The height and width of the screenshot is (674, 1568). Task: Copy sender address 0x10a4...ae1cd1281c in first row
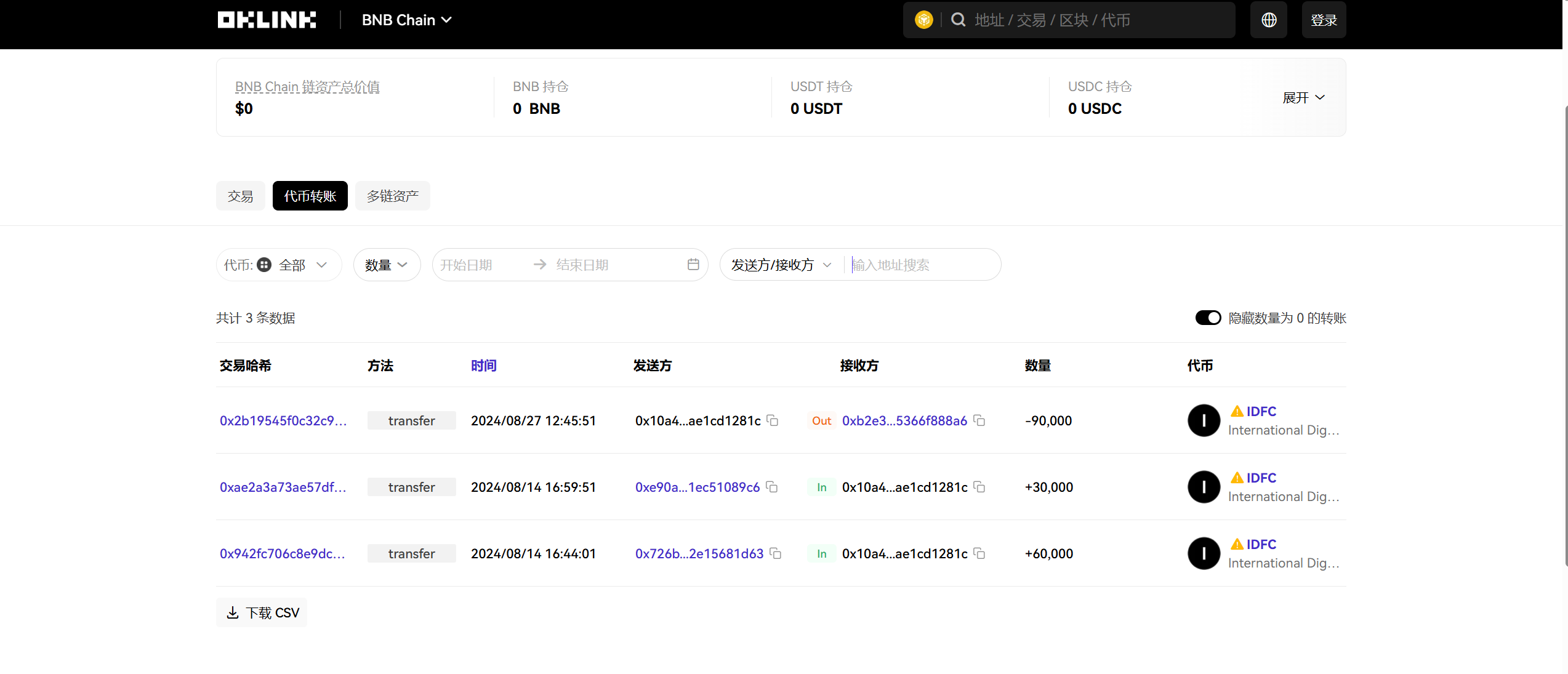[773, 421]
